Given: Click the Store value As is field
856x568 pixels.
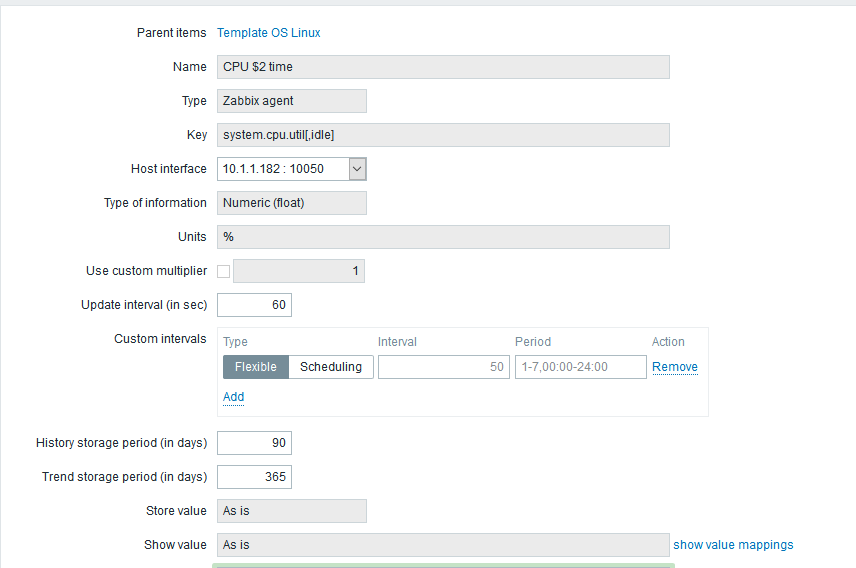Looking at the screenshot, I should (292, 511).
